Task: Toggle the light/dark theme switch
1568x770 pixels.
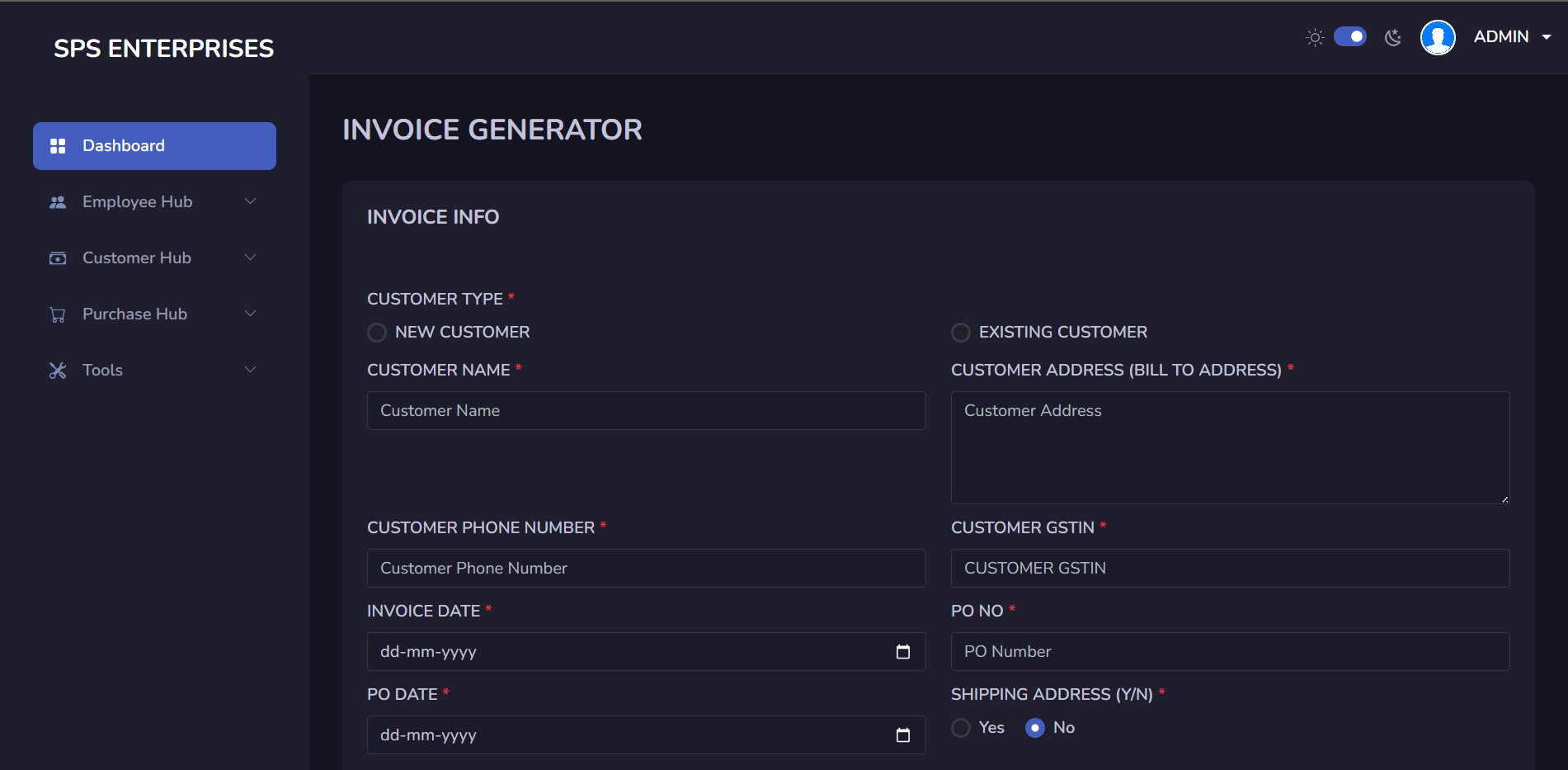Action: 1350,37
